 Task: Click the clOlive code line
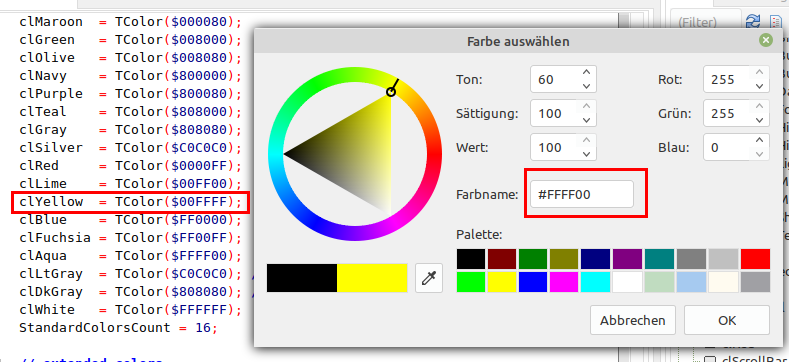point(130,58)
